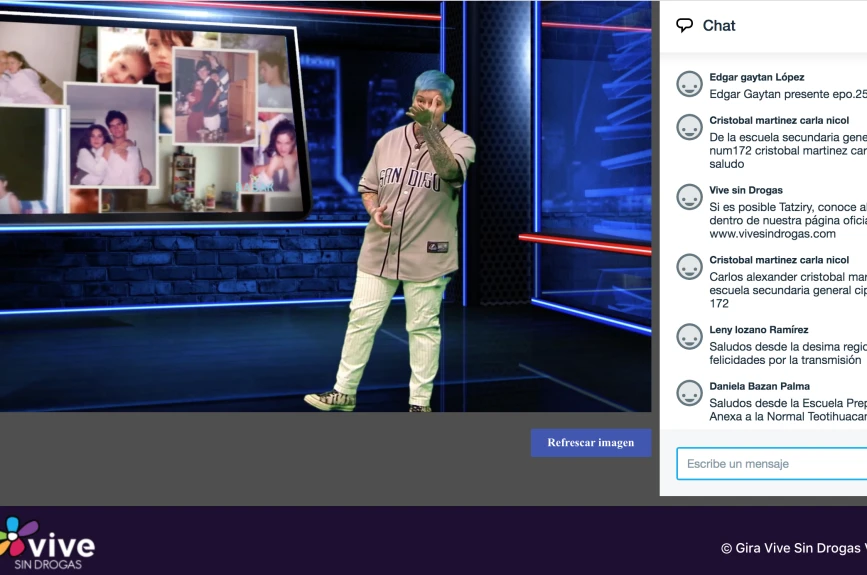Viewport: 867px width, 575px height.
Task: Click the Chat panel heading
Action: (x=719, y=26)
